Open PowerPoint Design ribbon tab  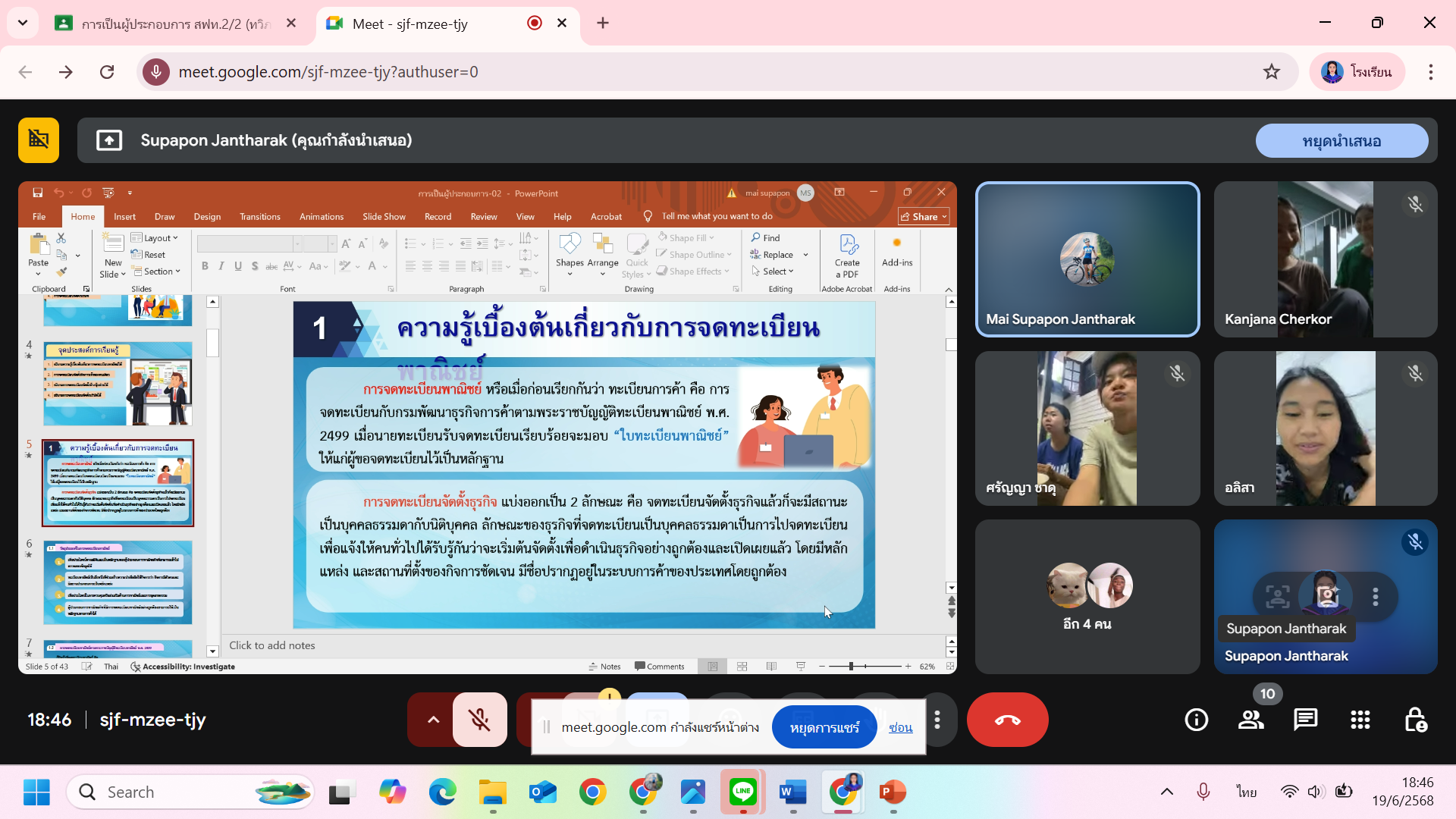207,217
